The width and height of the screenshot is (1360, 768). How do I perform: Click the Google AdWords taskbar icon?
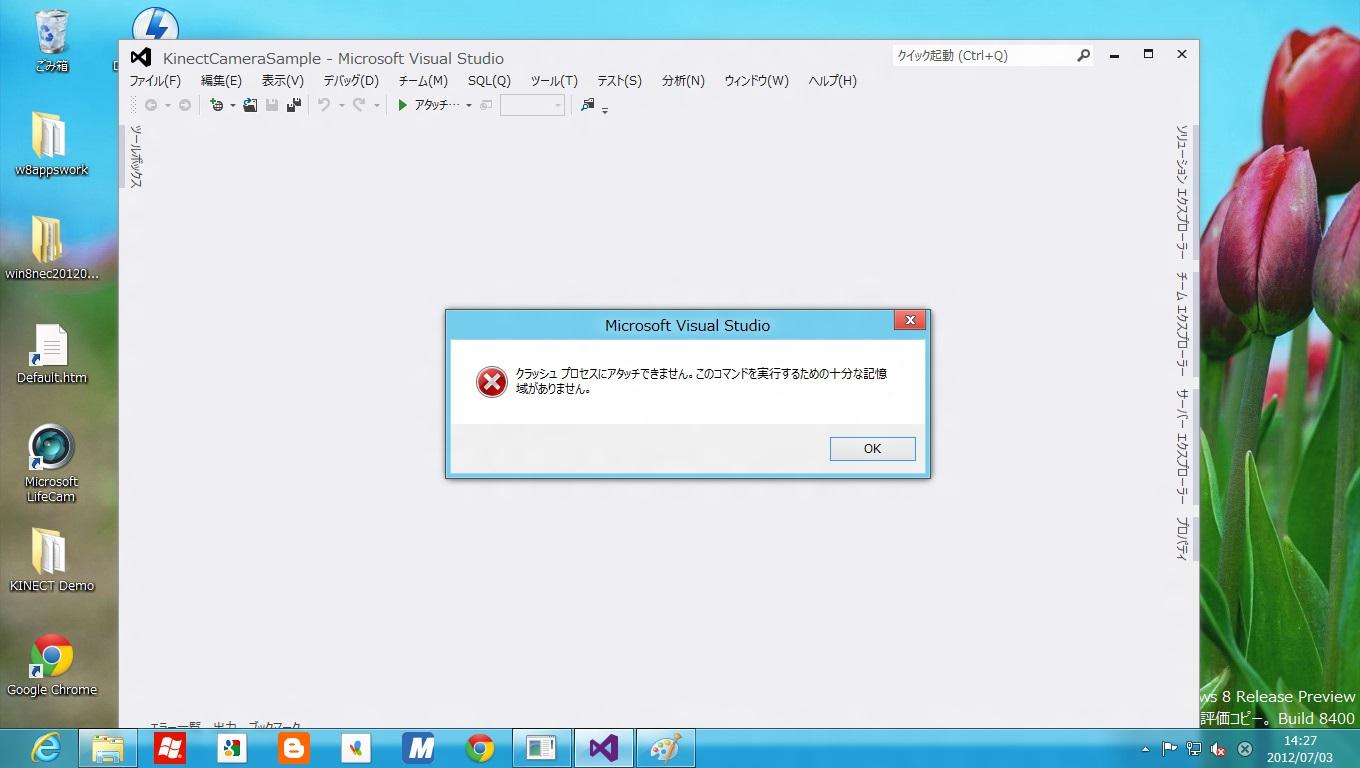tap(356, 748)
